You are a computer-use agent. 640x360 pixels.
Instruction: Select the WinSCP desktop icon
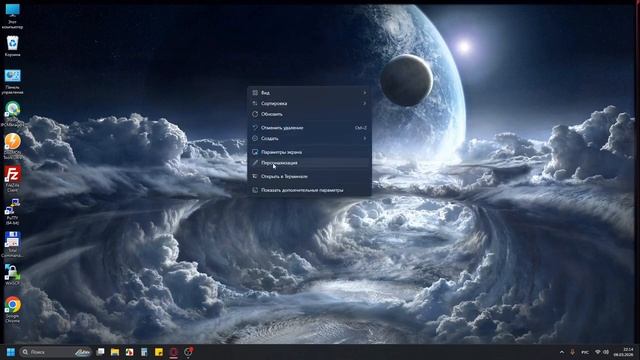[12, 274]
